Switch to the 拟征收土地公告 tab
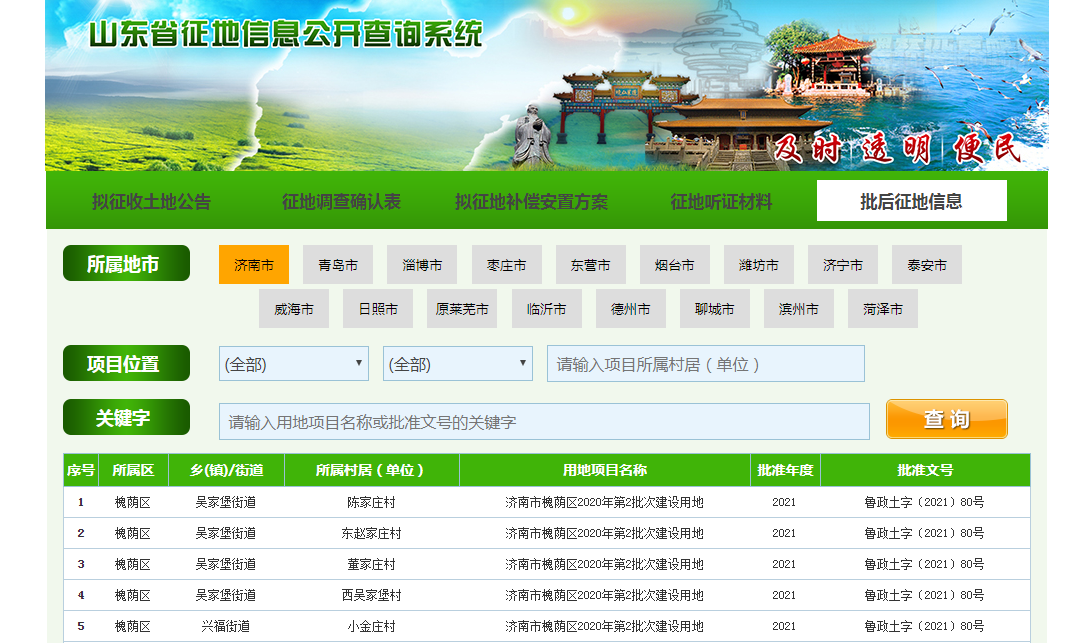The image size is (1069, 643). coord(151,201)
